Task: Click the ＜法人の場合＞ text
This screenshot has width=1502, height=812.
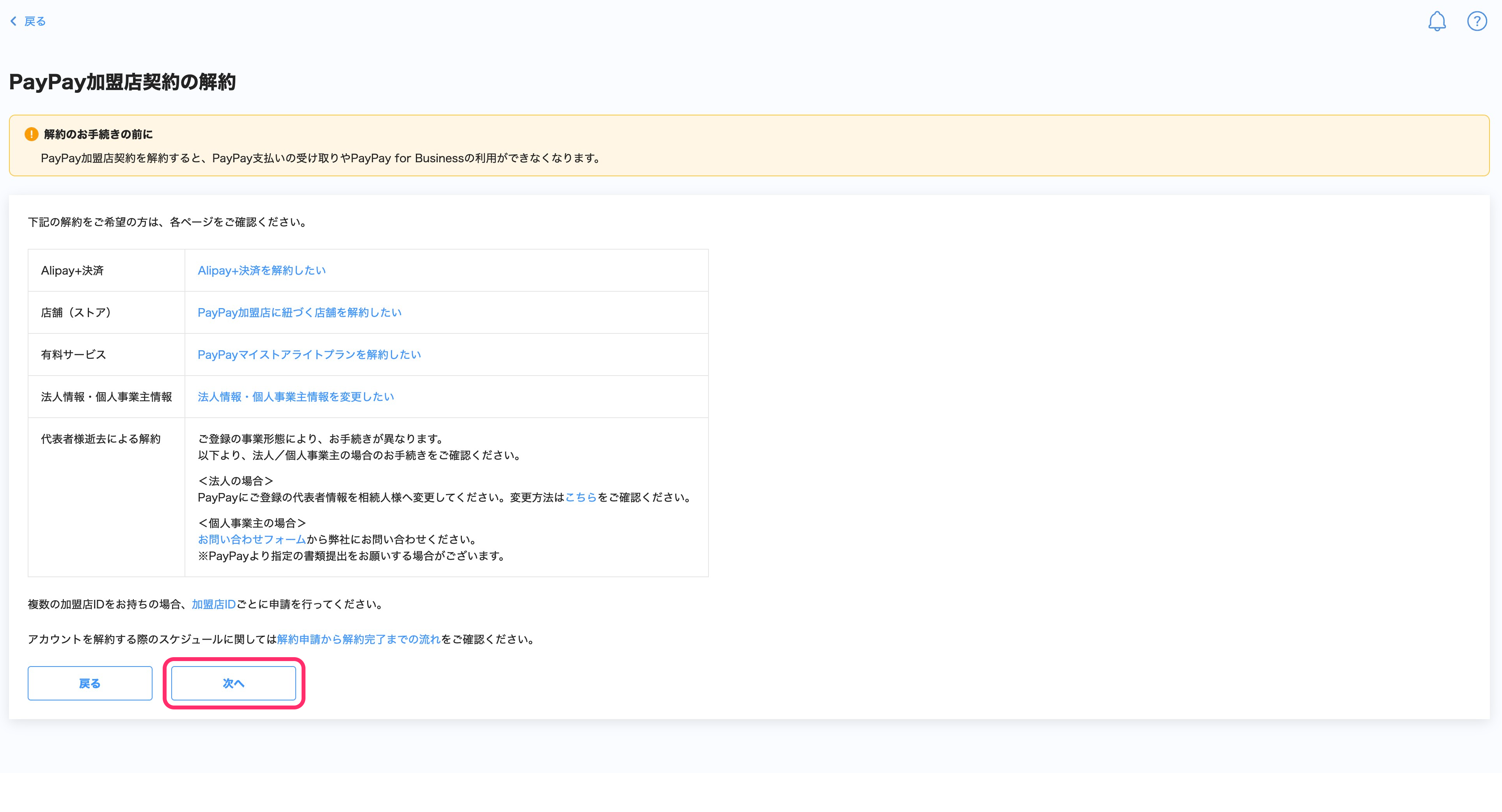Action: pos(236,481)
